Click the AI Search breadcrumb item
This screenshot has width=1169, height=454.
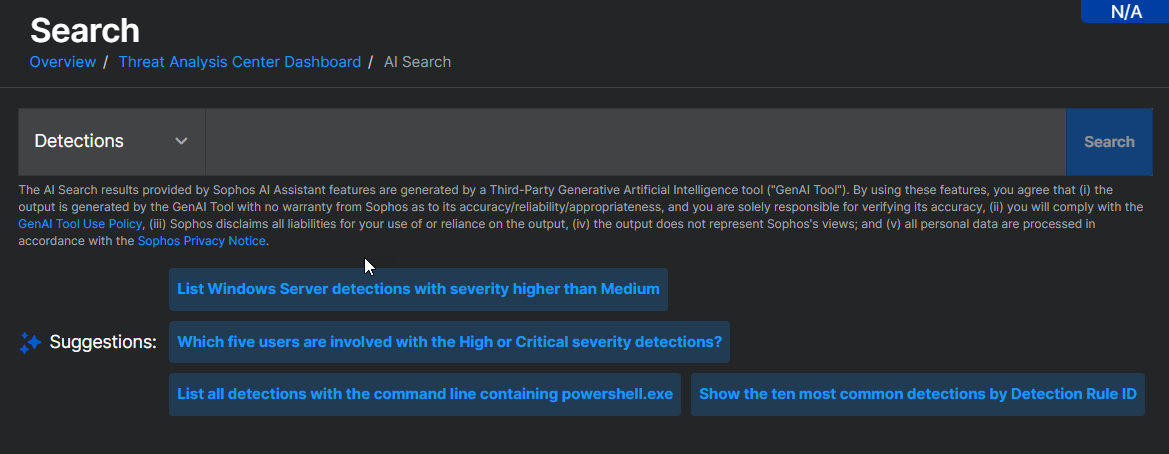tap(417, 62)
